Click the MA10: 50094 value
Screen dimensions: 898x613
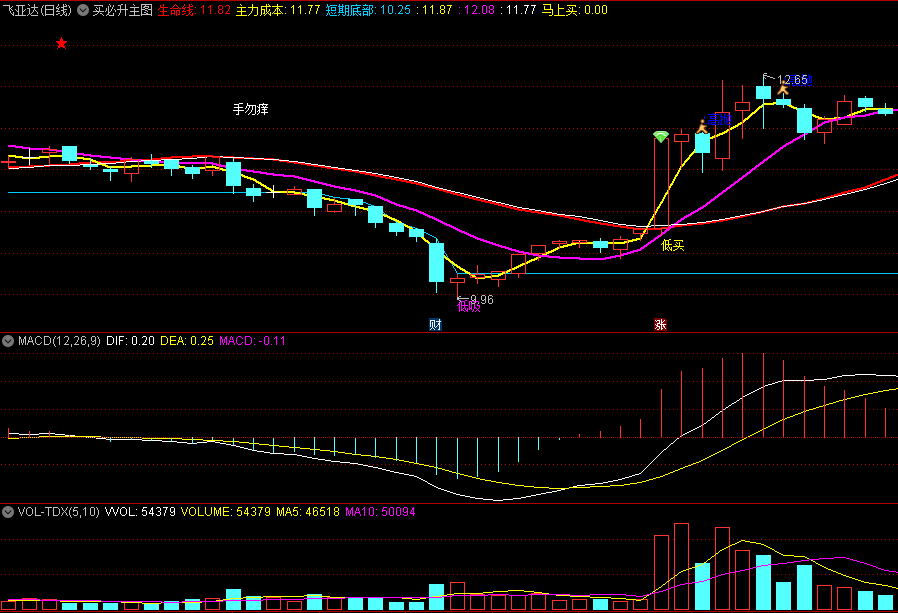click(x=380, y=512)
